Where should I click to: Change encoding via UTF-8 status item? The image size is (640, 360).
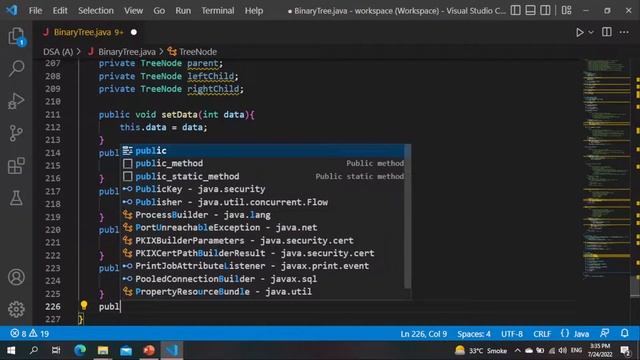(512, 334)
